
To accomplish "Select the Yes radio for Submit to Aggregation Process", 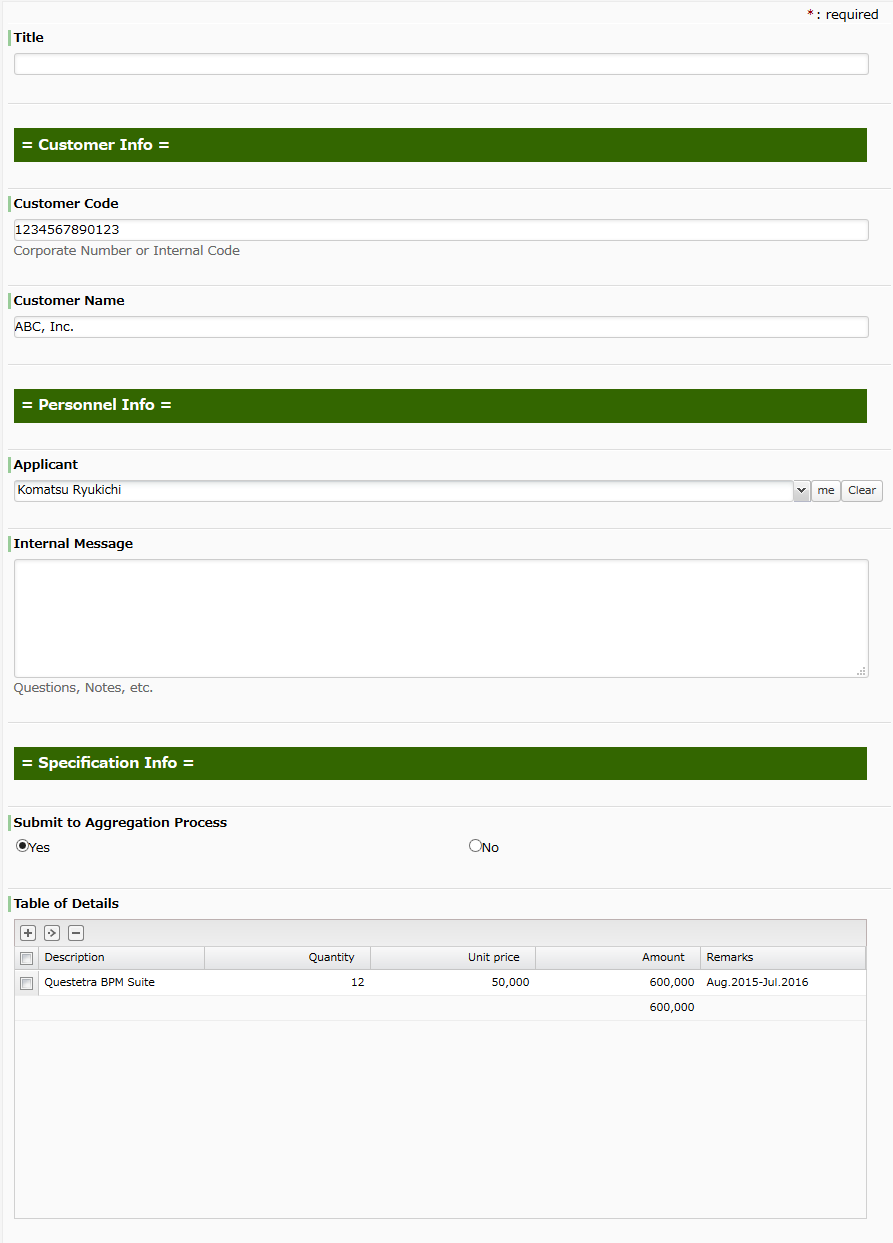I will [x=21, y=845].
